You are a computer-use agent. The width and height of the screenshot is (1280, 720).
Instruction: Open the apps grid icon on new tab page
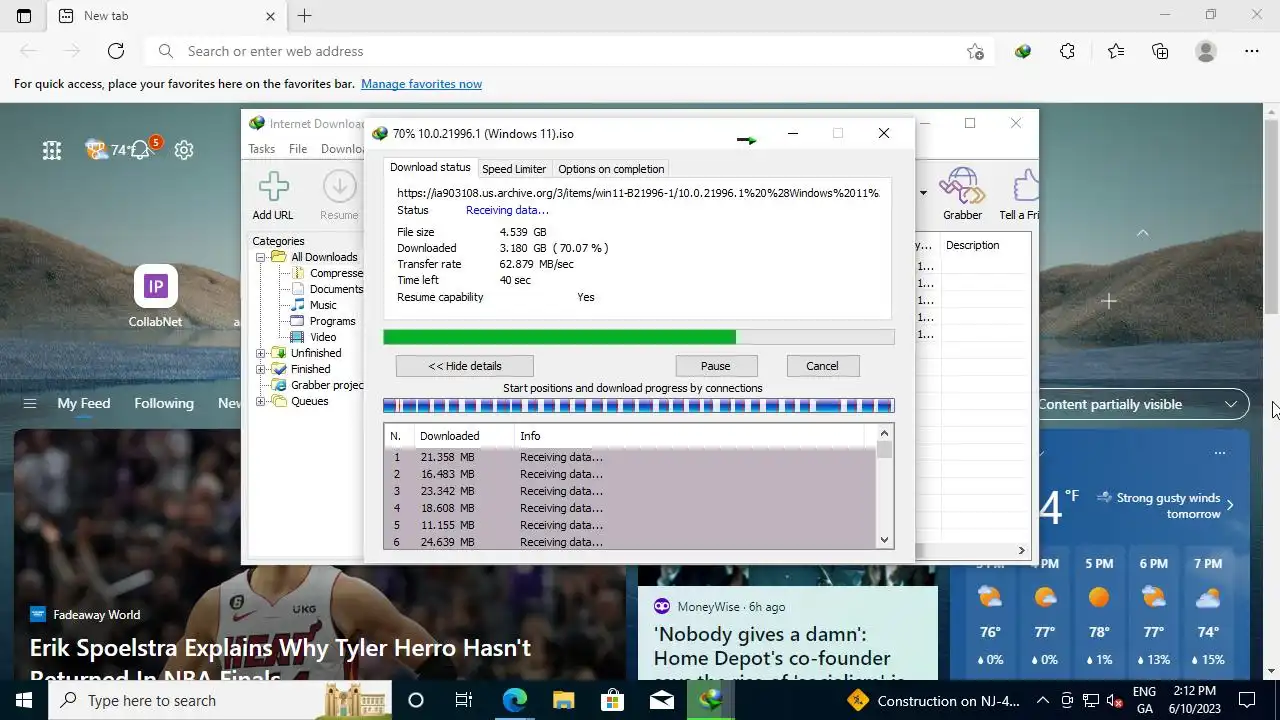click(x=52, y=150)
